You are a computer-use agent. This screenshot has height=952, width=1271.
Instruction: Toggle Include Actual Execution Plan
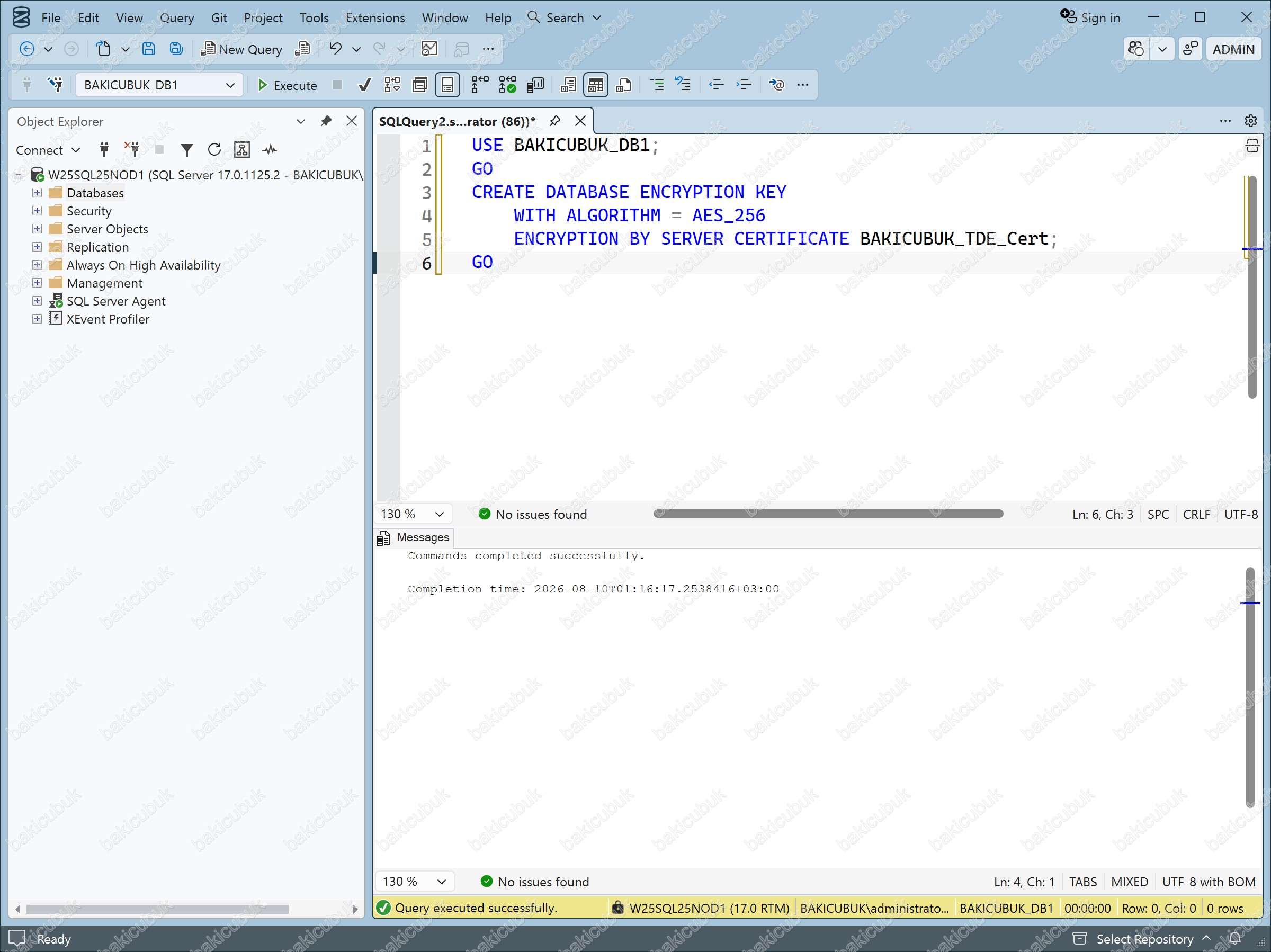point(479,85)
